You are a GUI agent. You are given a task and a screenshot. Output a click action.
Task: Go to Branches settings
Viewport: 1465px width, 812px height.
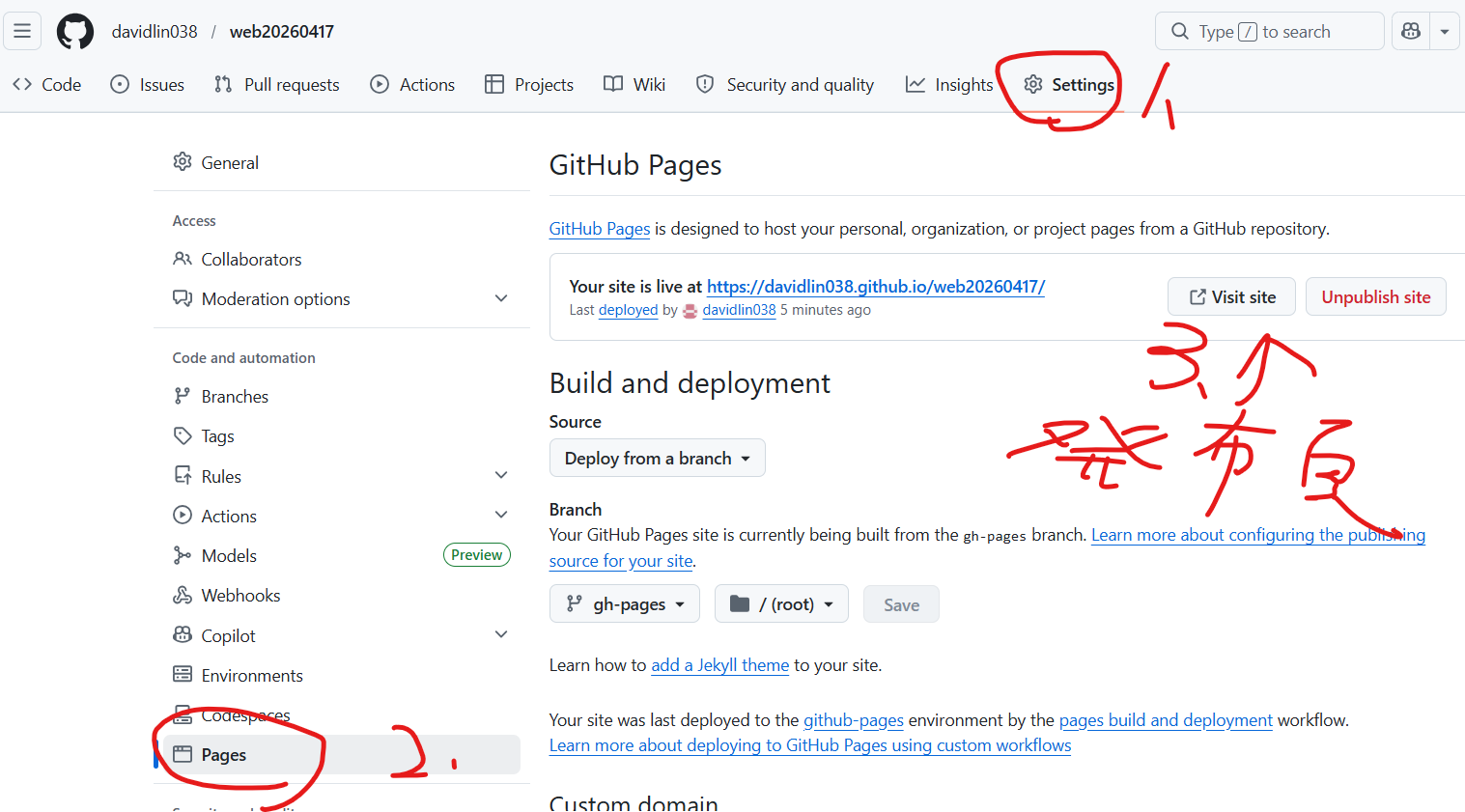pos(235,397)
